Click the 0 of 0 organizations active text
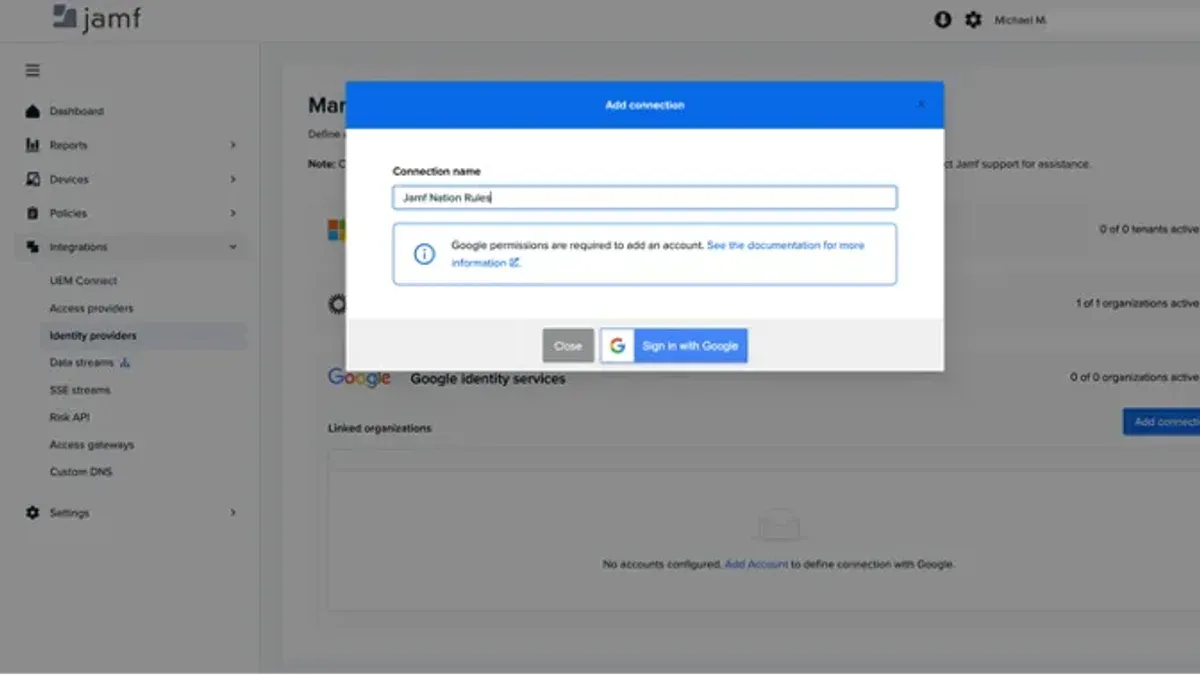This screenshot has height=675, width=1200. click(x=1134, y=377)
